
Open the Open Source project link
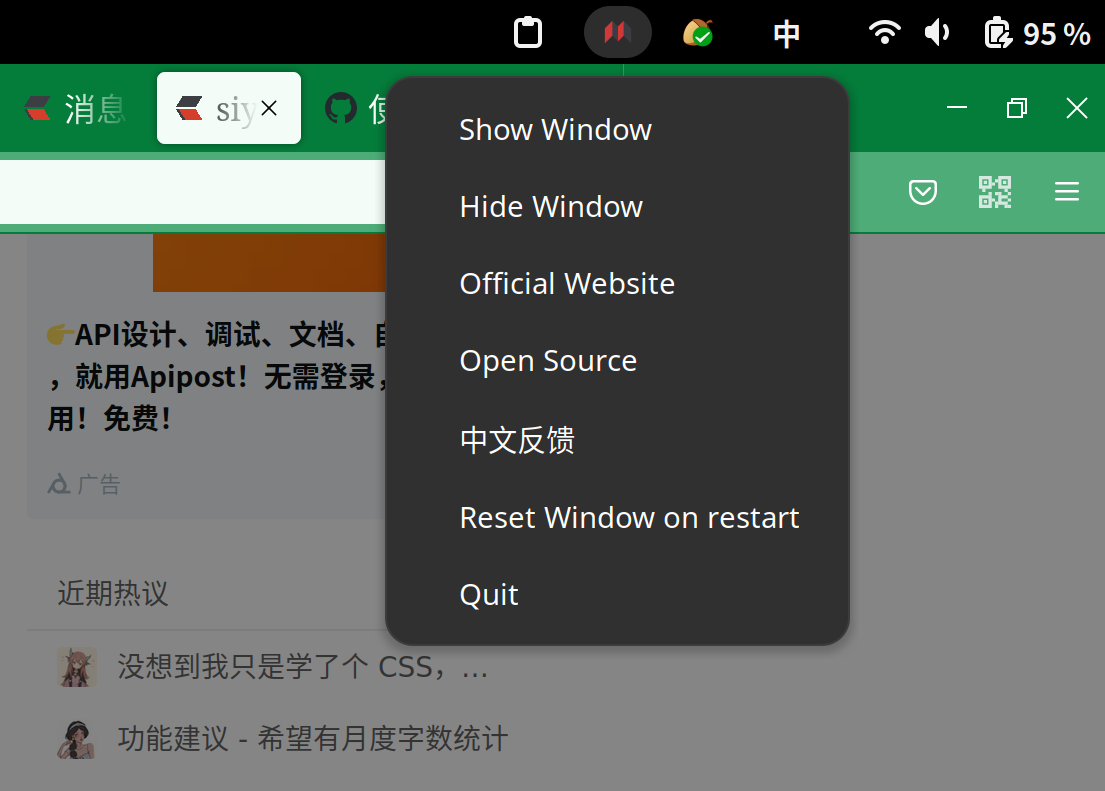(548, 360)
